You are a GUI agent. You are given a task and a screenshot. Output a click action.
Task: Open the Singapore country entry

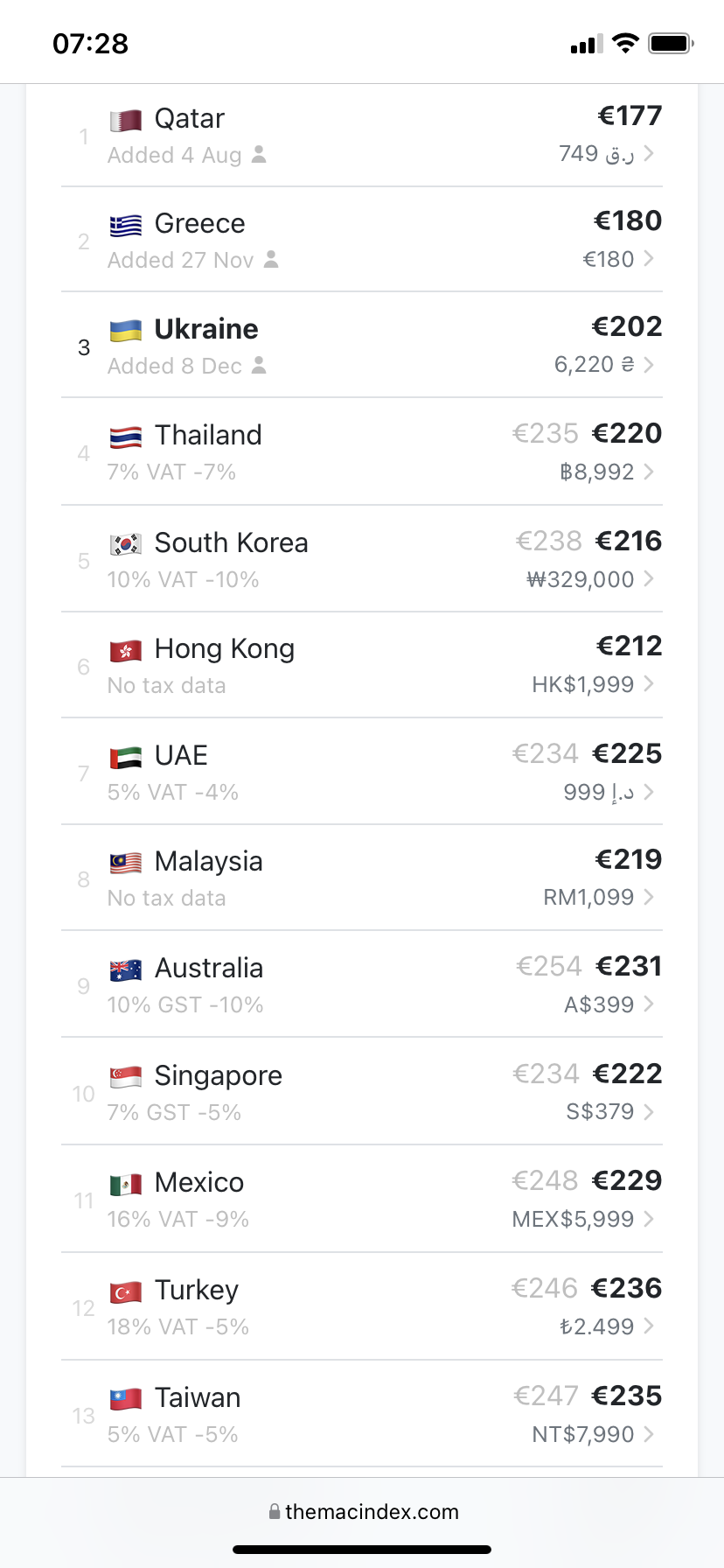[x=218, y=1075]
